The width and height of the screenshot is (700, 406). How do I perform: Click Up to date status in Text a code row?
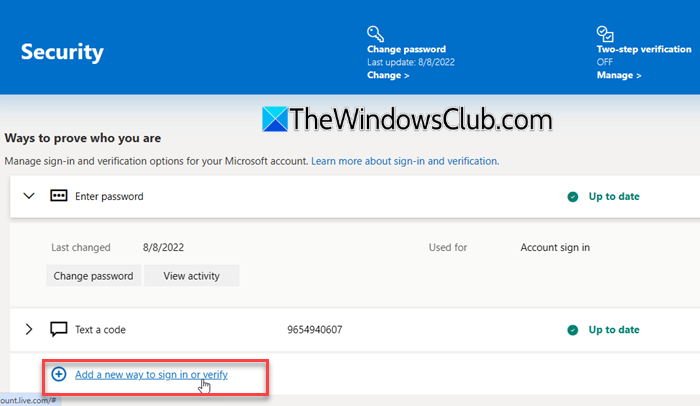click(614, 330)
